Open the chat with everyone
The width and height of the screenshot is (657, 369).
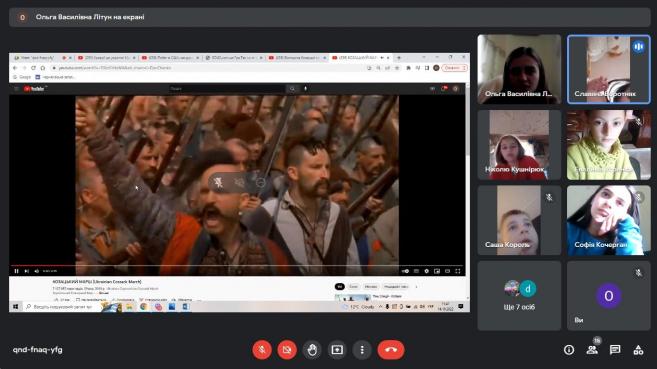coord(615,350)
